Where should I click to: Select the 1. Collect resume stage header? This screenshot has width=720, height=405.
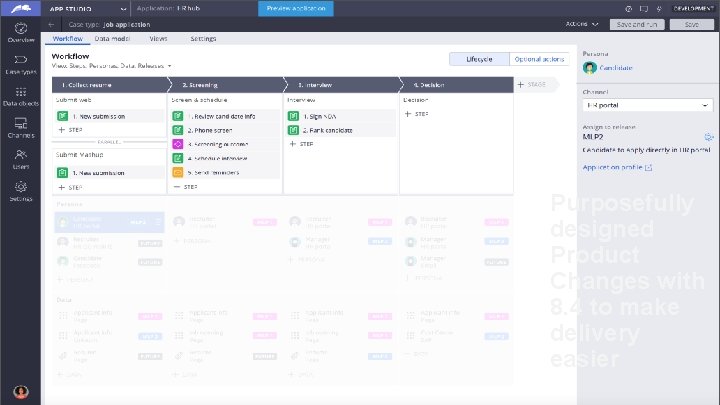coord(110,85)
